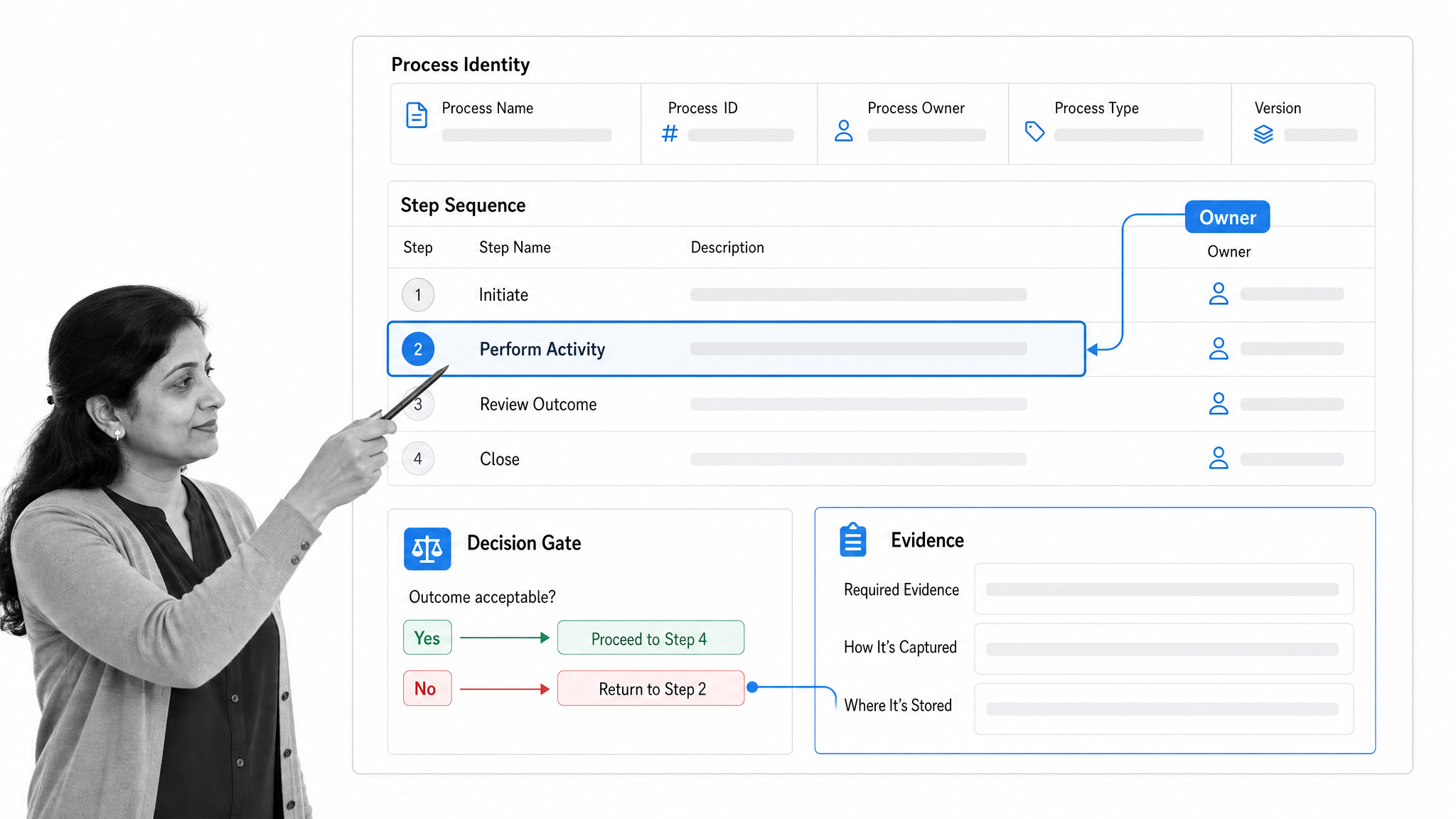This screenshot has width=1456, height=819.
Task: Click the Close step name
Action: coord(500,459)
